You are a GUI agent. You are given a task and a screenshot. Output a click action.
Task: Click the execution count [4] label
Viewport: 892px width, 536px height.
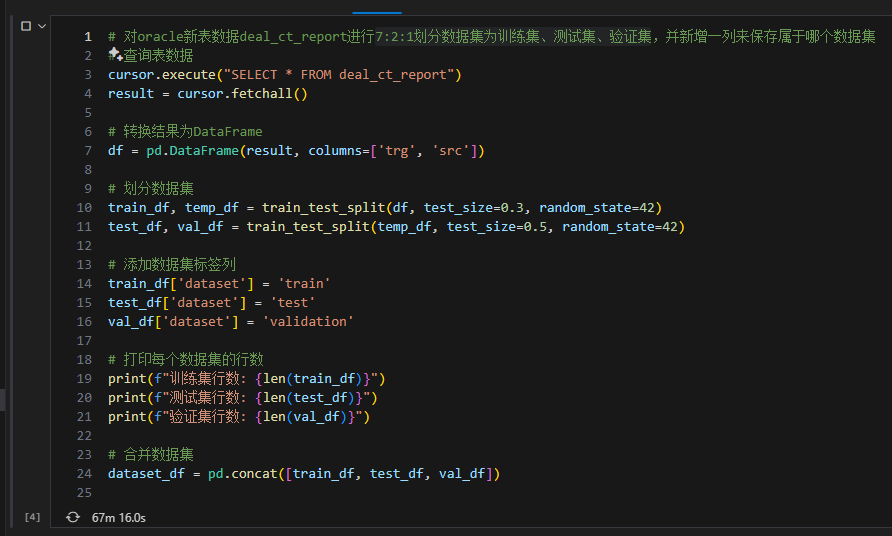tap(32, 517)
